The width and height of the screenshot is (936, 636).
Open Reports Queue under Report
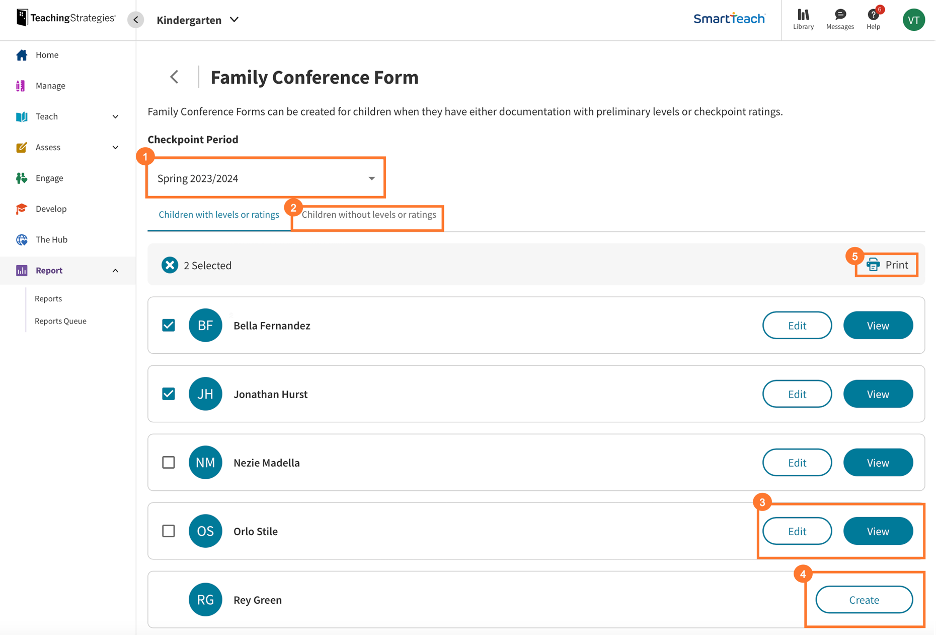coord(59,321)
